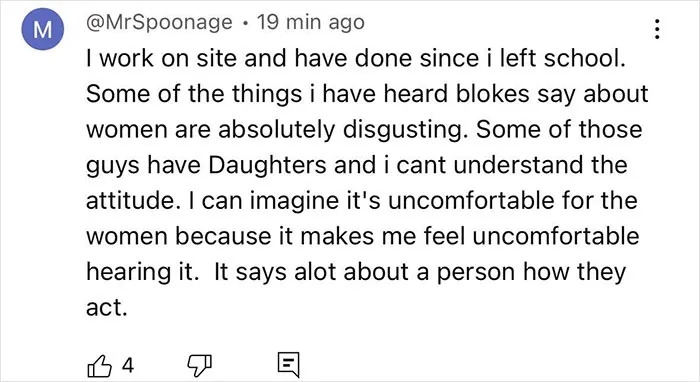Dislike the comment with thumbs-down icon
The width and height of the screenshot is (700, 382).
coord(199,366)
